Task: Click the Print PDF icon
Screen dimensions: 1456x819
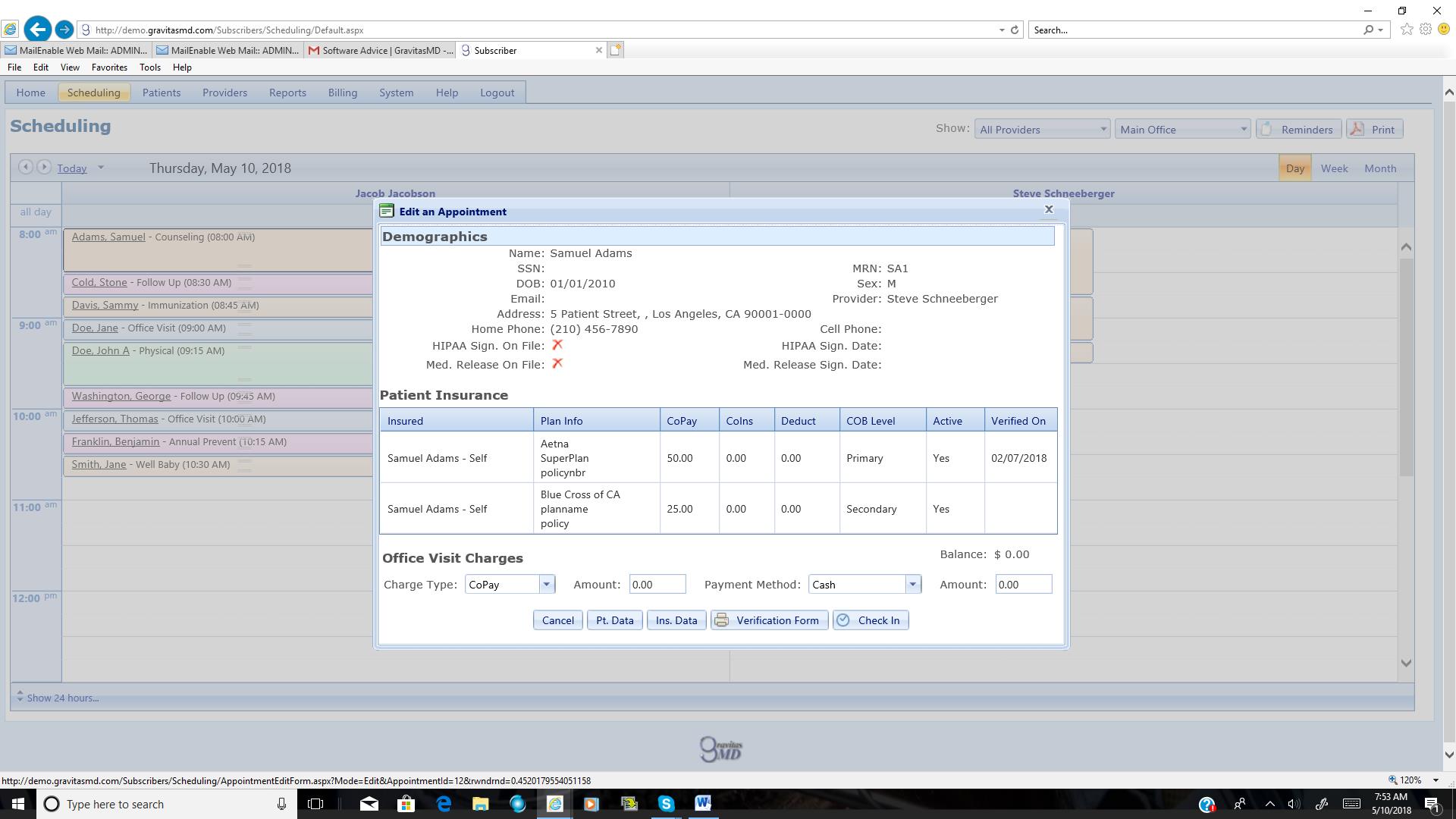Action: pos(1357,129)
